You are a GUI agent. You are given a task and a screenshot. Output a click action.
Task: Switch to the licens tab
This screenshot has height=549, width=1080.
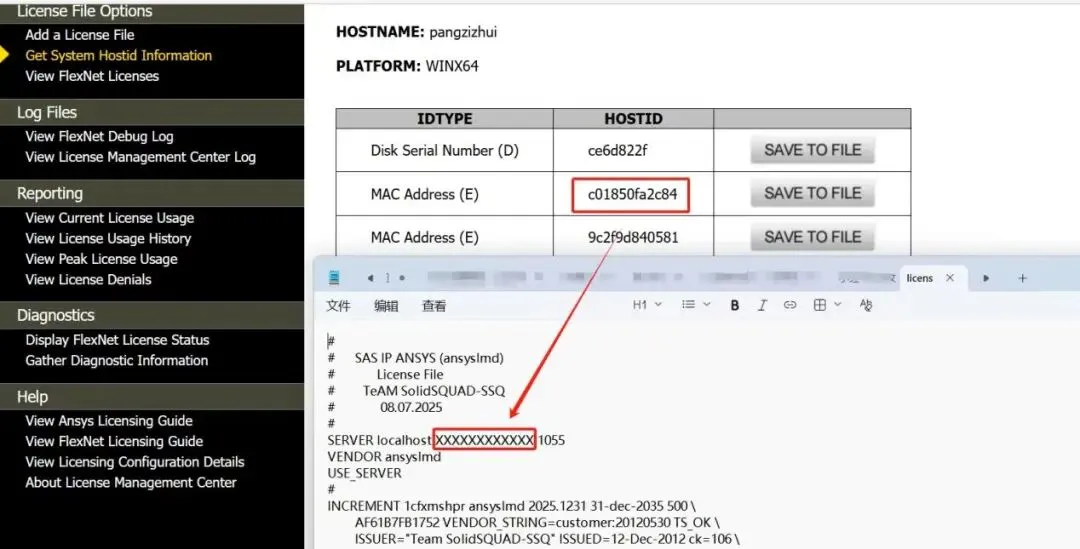coord(920,278)
